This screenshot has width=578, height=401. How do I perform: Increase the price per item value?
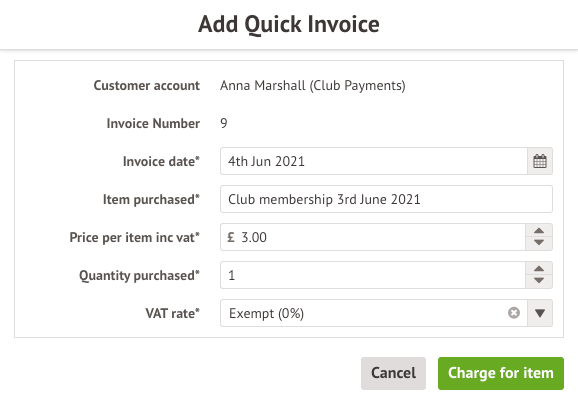(x=539, y=231)
